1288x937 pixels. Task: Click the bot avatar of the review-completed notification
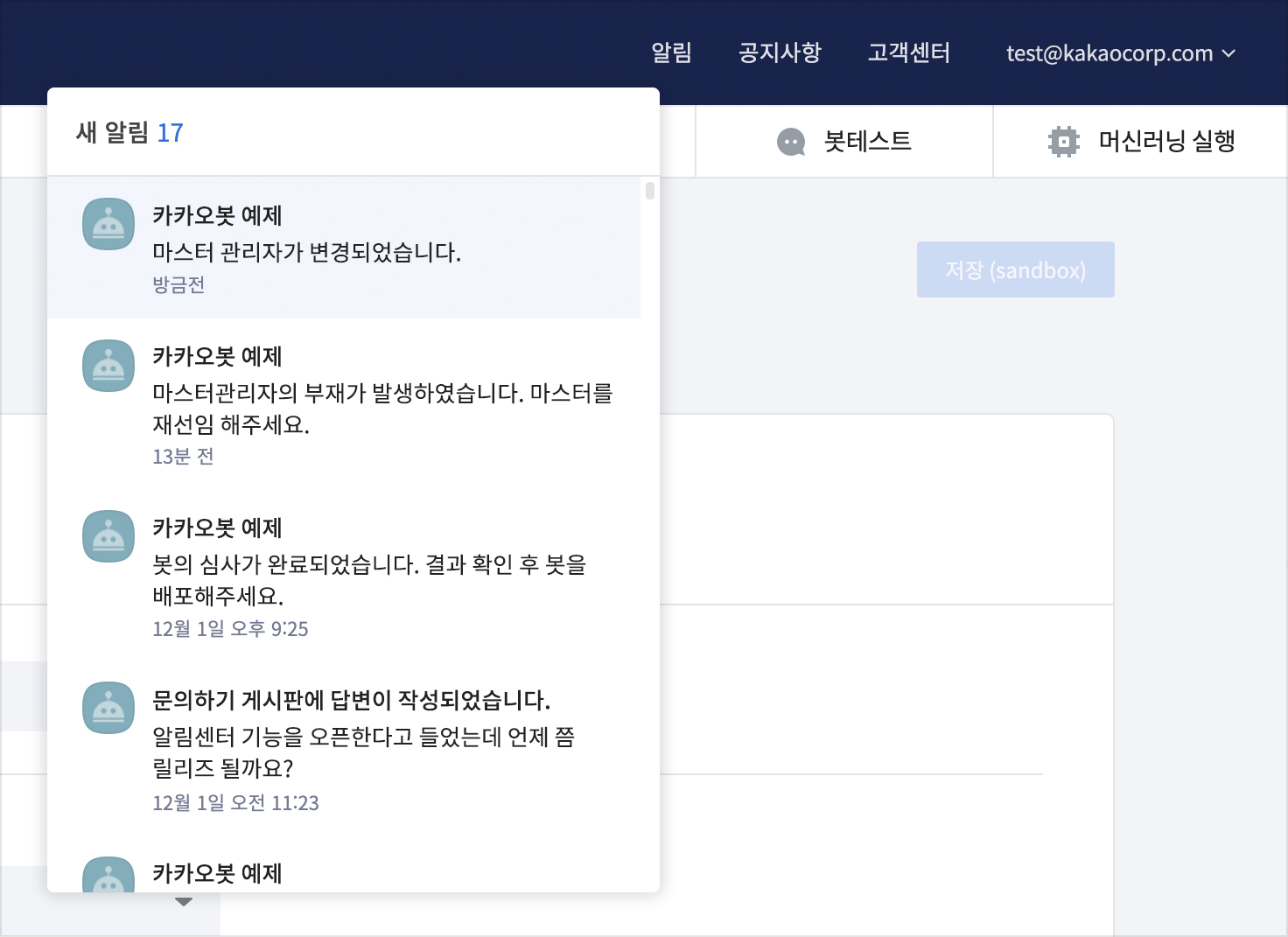pyautogui.click(x=108, y=536)
